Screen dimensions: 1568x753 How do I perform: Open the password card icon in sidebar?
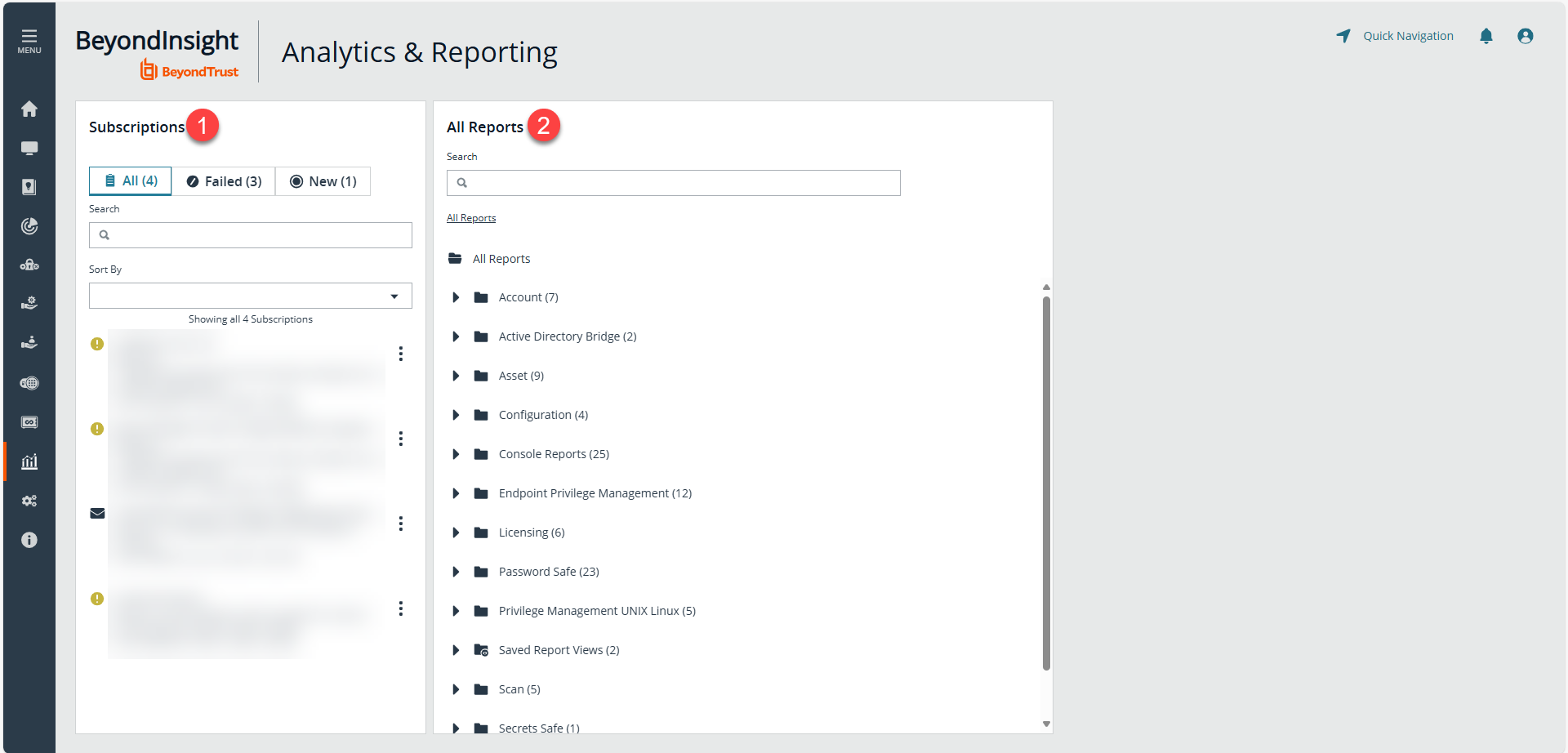(x=29, y=422)
